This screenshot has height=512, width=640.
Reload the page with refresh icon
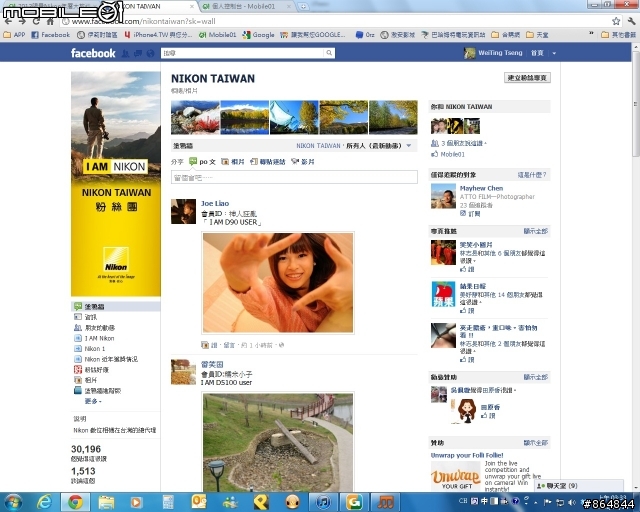[x=36, y=21]
